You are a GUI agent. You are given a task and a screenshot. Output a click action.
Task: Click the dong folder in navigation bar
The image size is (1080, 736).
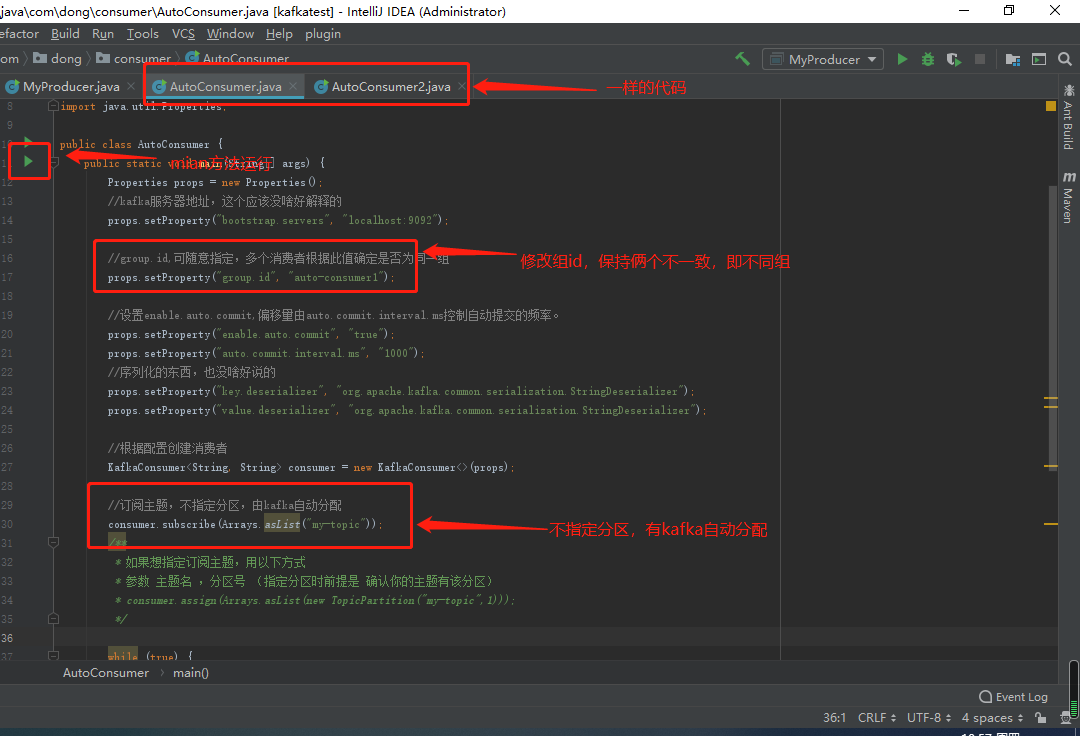click(58, 59)
